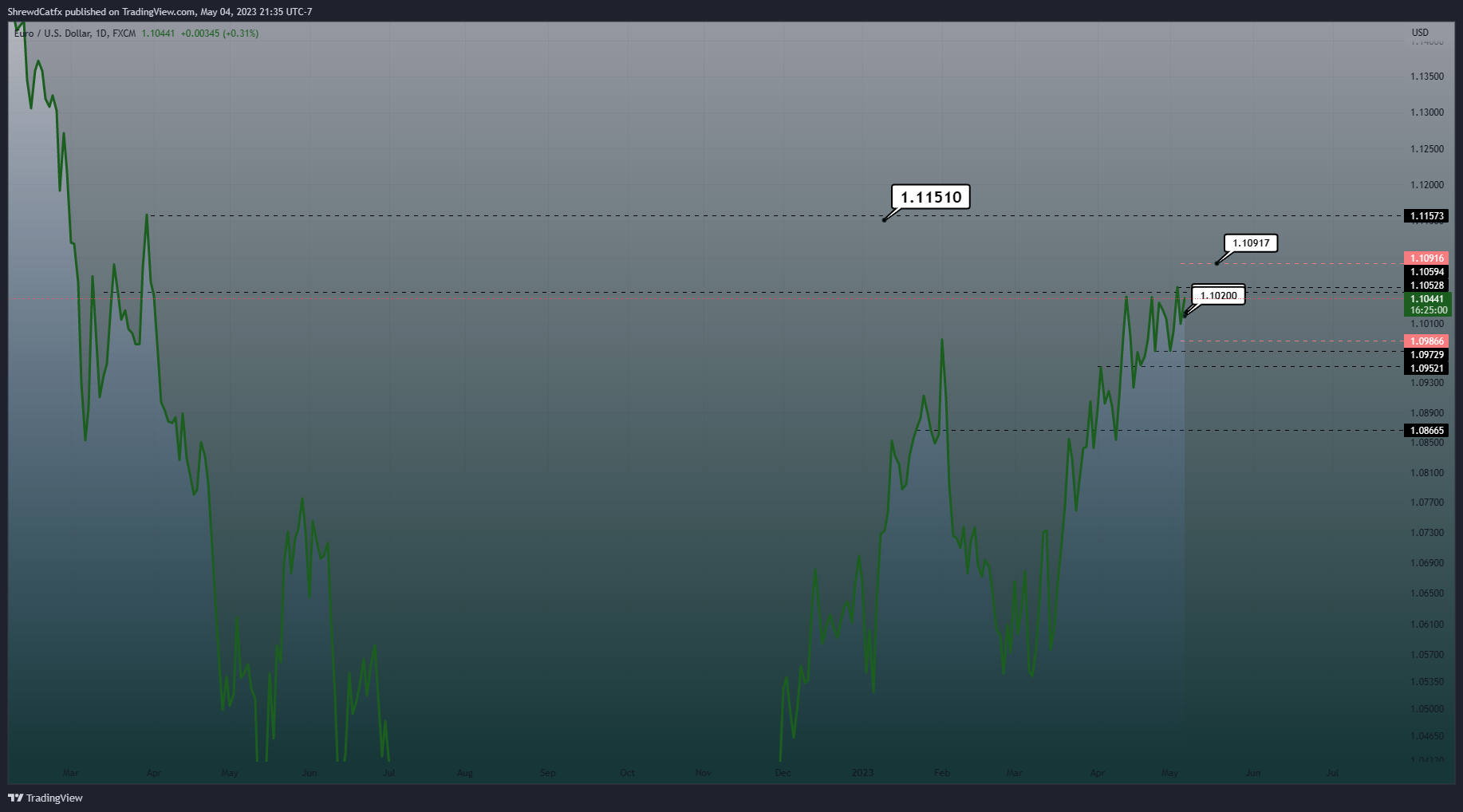Click the 2023 label on time axis
Viewport: 1463px width, 812px height.
862,773
